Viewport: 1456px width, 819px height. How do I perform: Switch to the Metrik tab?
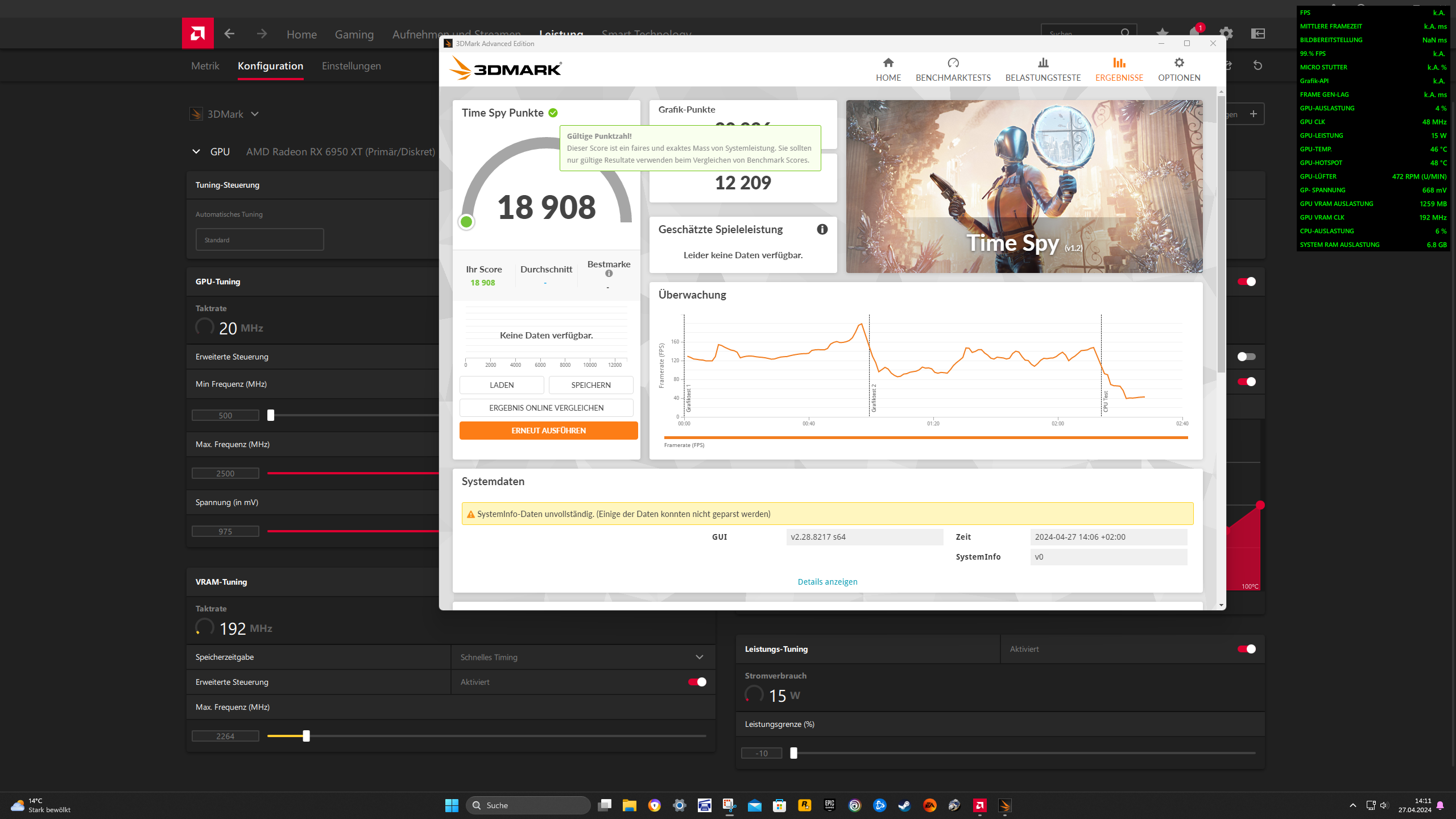[205, 66]
